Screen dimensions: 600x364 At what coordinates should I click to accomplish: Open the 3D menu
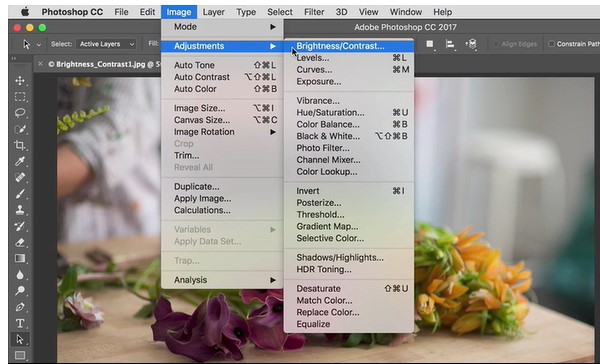pos(341,12)
